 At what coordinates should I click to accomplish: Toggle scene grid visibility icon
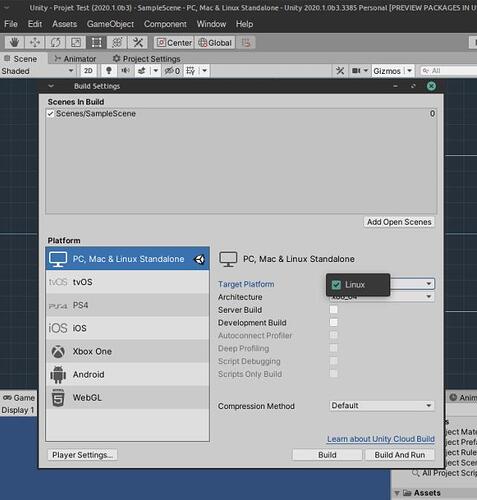pos(191,71)
